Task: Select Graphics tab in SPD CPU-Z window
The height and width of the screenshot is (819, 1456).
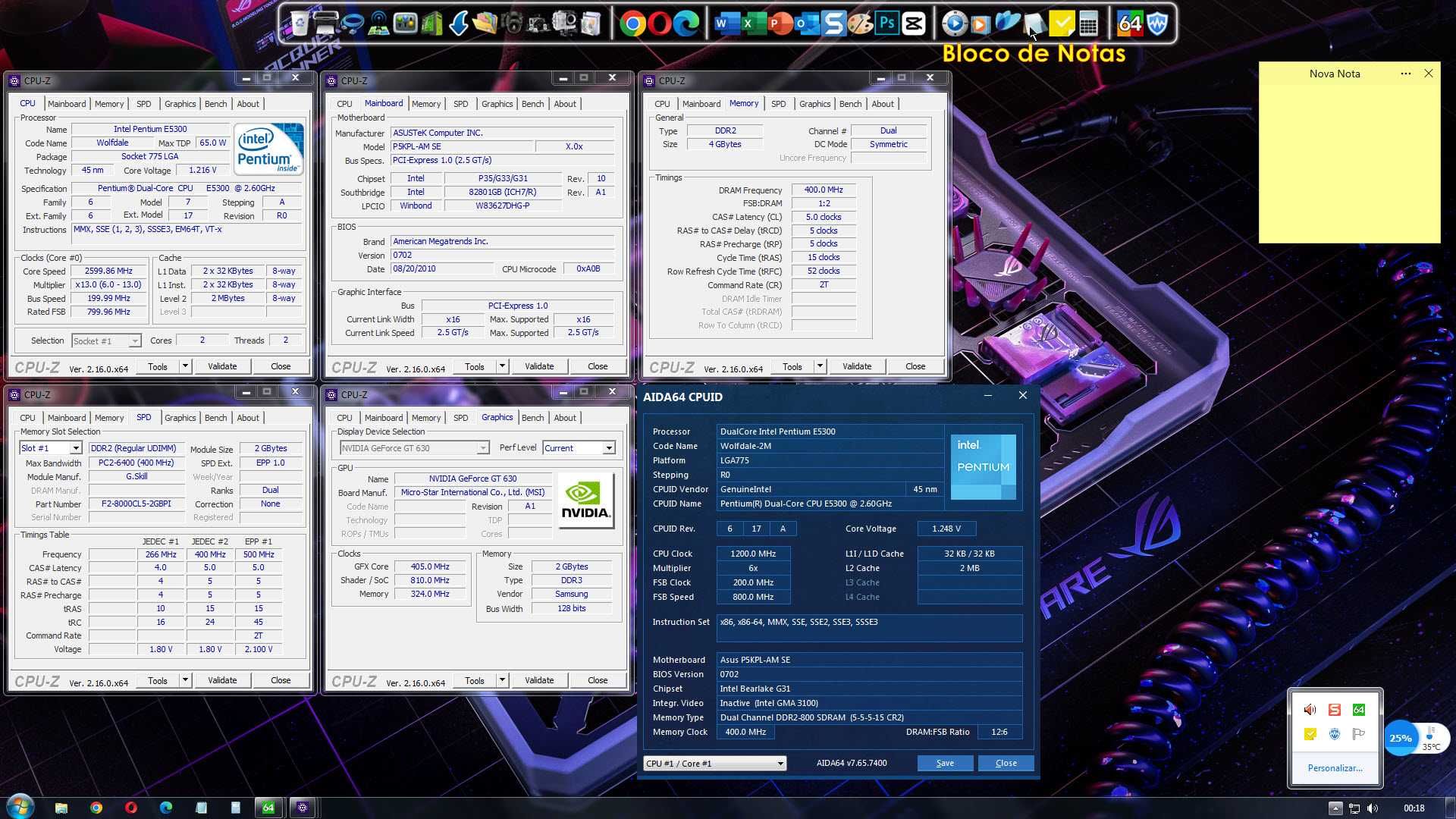Action: [180, 418]
